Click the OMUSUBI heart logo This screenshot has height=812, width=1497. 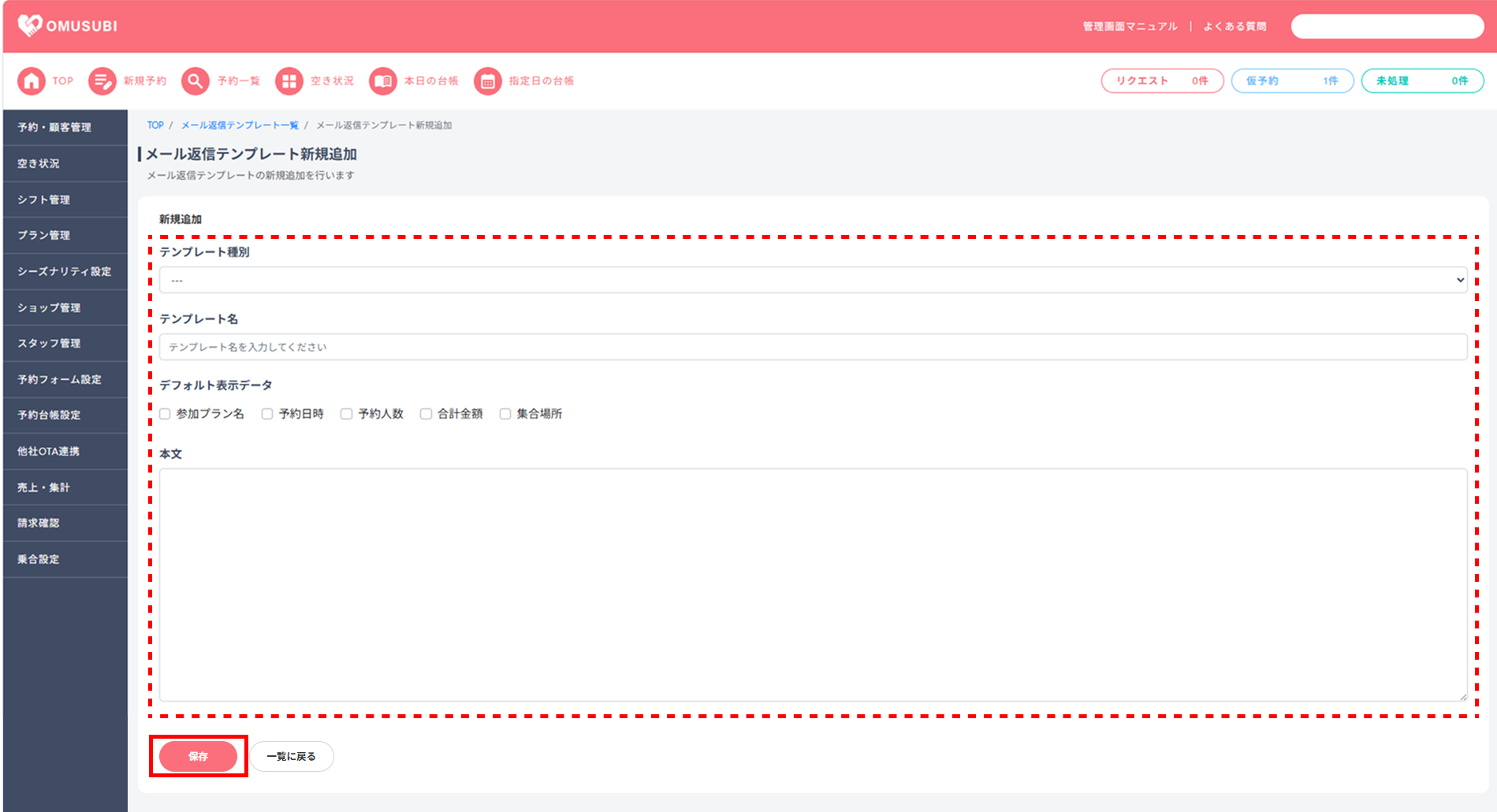point(30,25)
